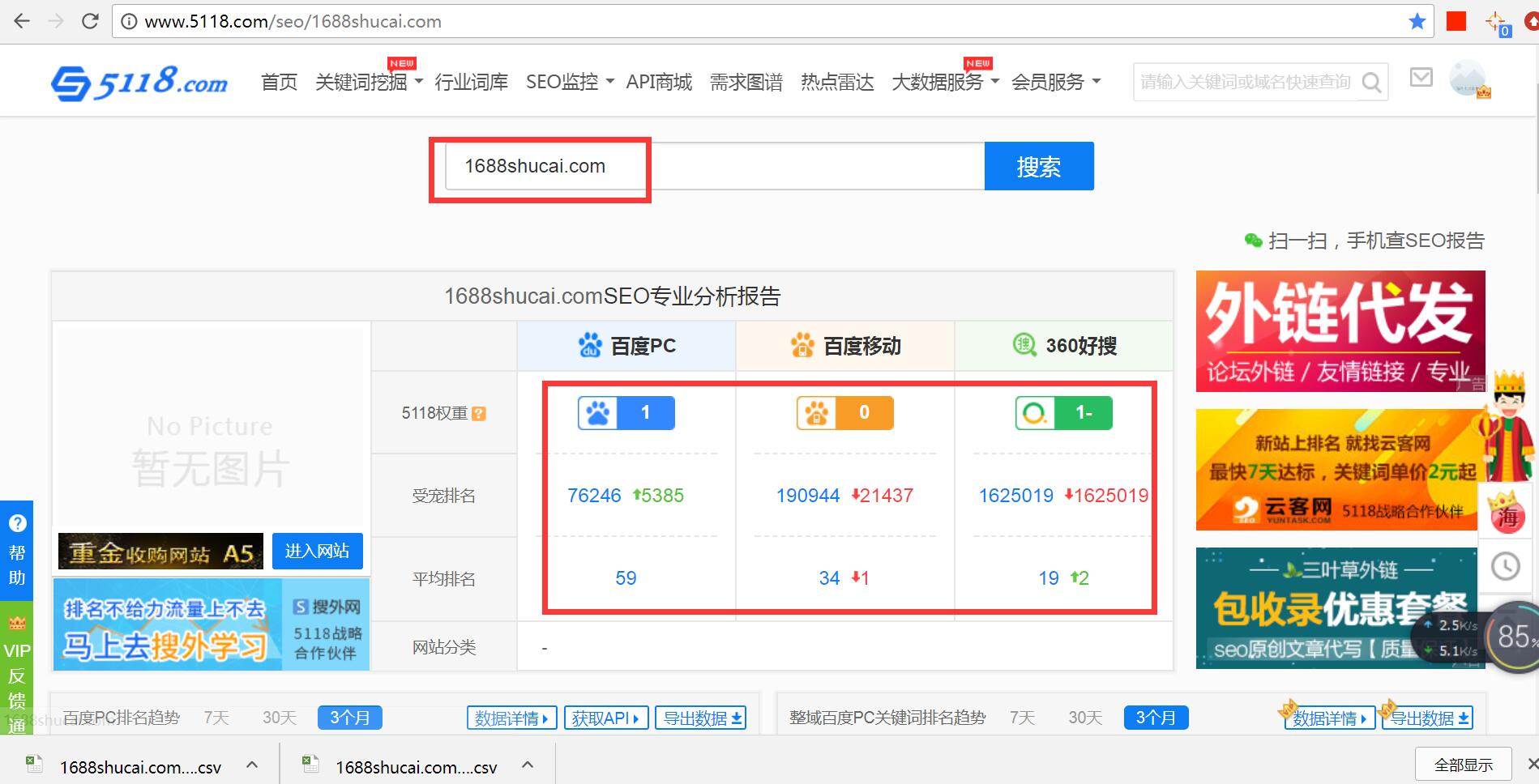Click 获取API button
The width and height of the screenshot is (1539, 784).
coord(605,718)
